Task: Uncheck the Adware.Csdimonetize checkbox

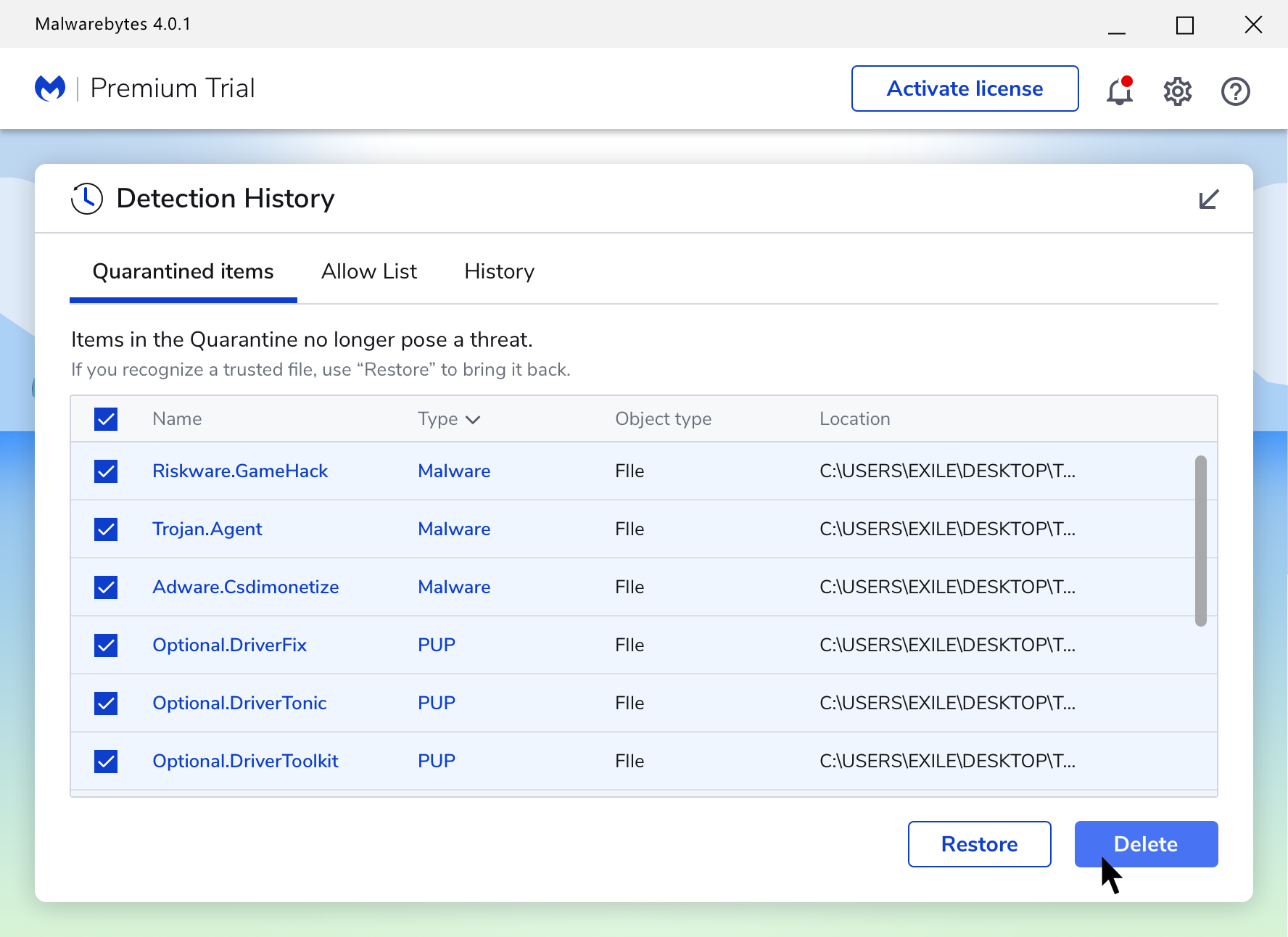Action: tap(106, 587)
